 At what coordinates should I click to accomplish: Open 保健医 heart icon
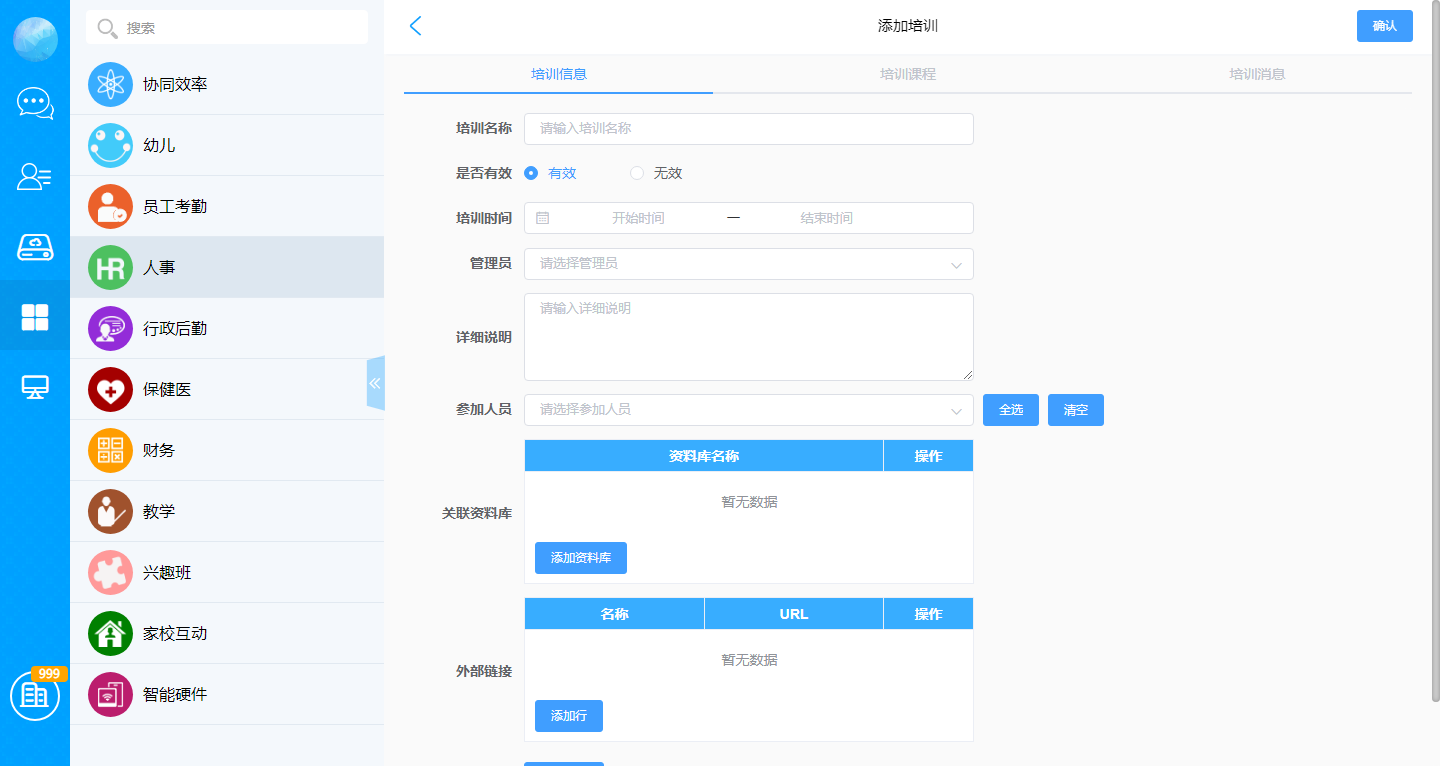[x=110, y=390]
